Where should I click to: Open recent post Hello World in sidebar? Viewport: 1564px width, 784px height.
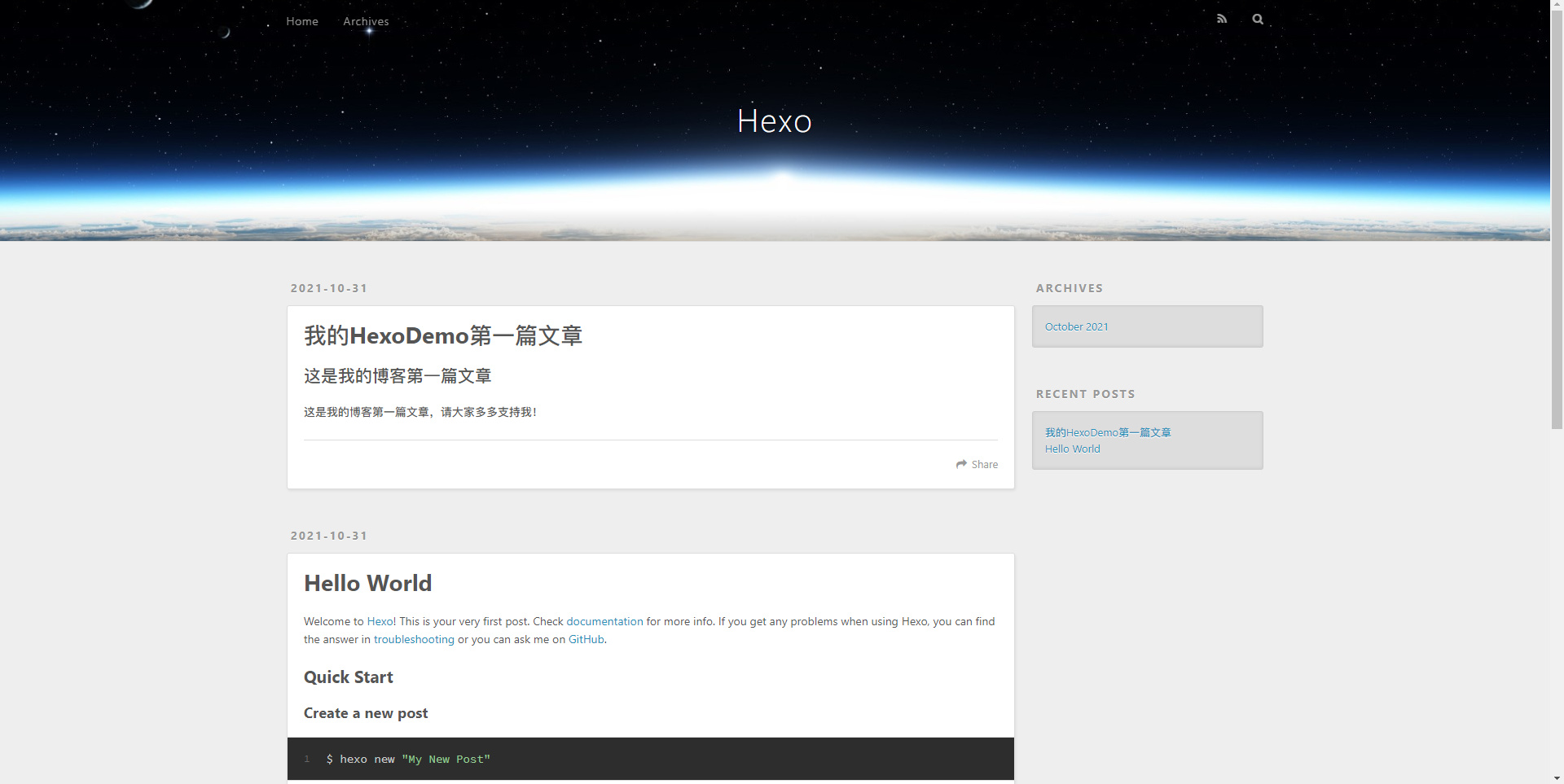(1073, 449)
